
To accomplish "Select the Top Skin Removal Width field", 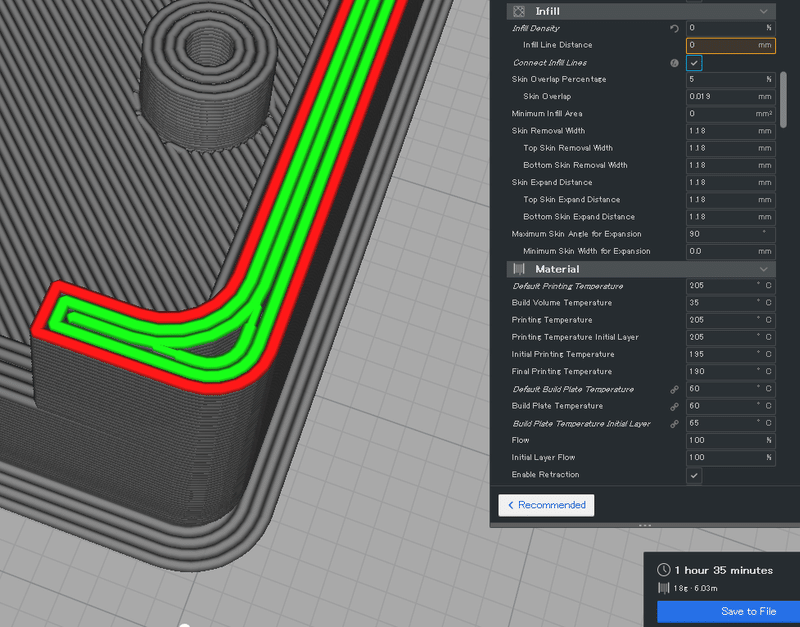I will tap(731, 148).
